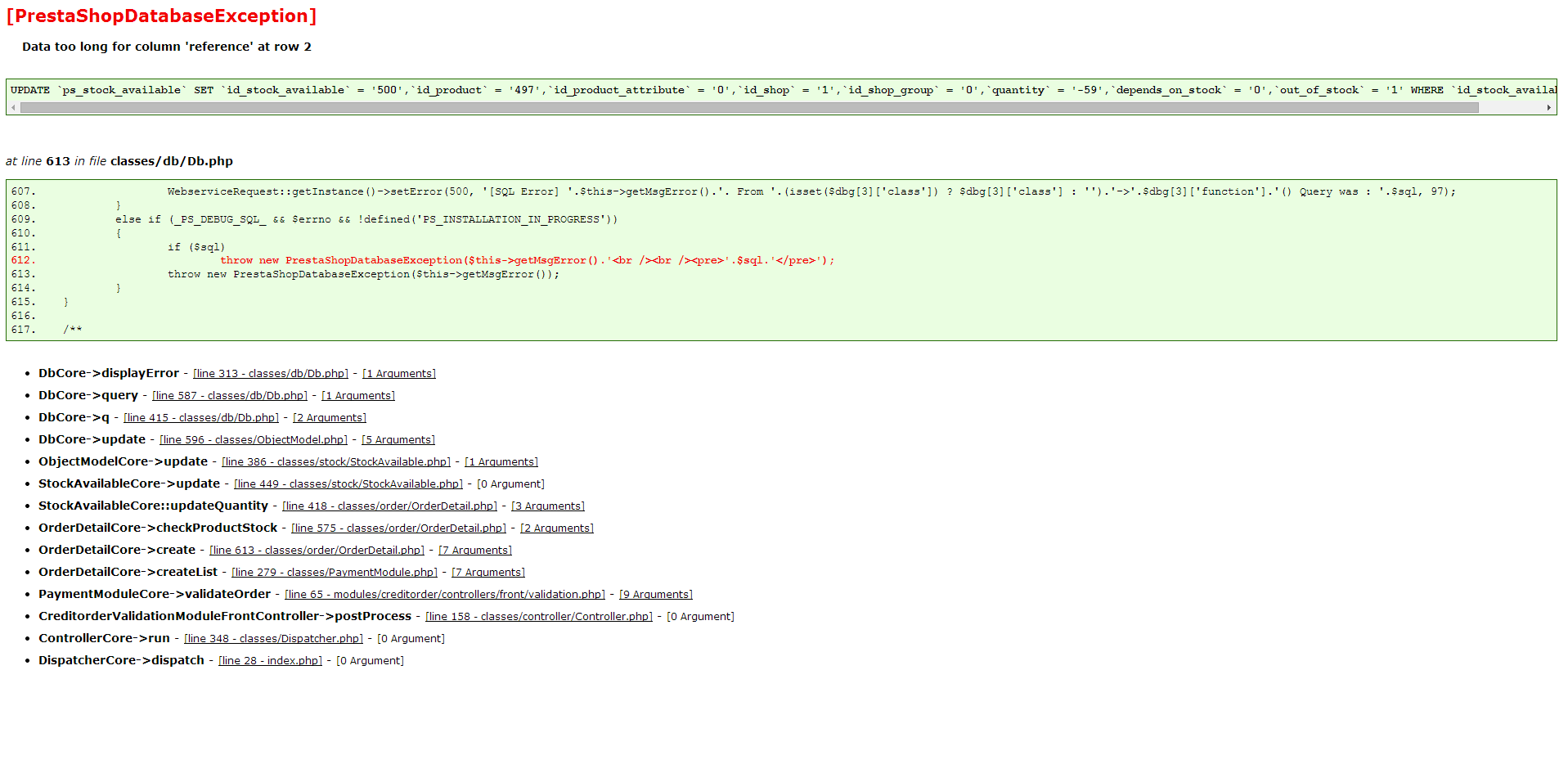Open line 313 link for DbCore->displayError
This screenshot has width=1568, height=769.
[x=271, y=374]
